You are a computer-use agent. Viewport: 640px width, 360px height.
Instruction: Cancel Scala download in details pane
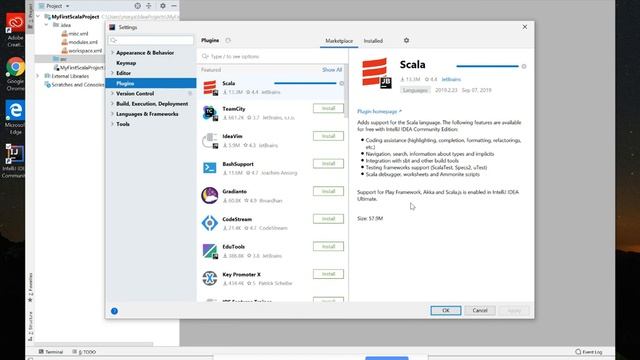[x=524, y=66]
